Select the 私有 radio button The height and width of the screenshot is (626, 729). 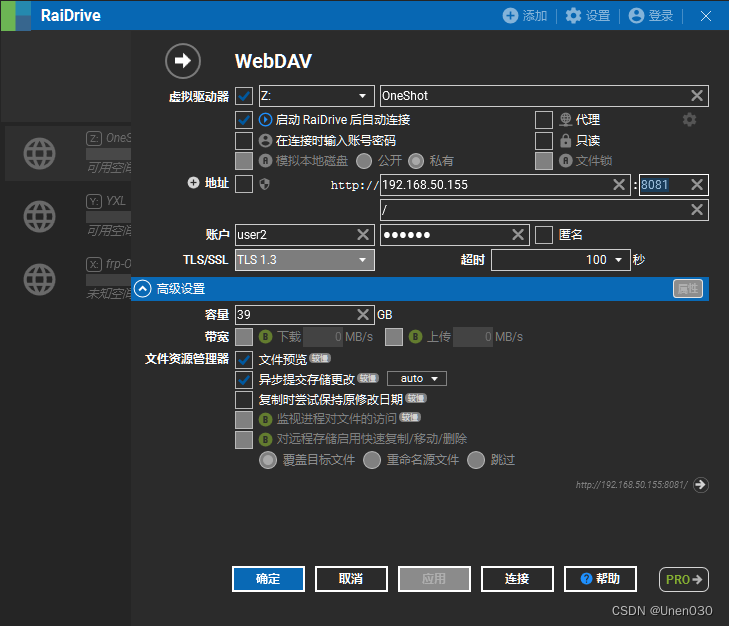pos(416,161)
